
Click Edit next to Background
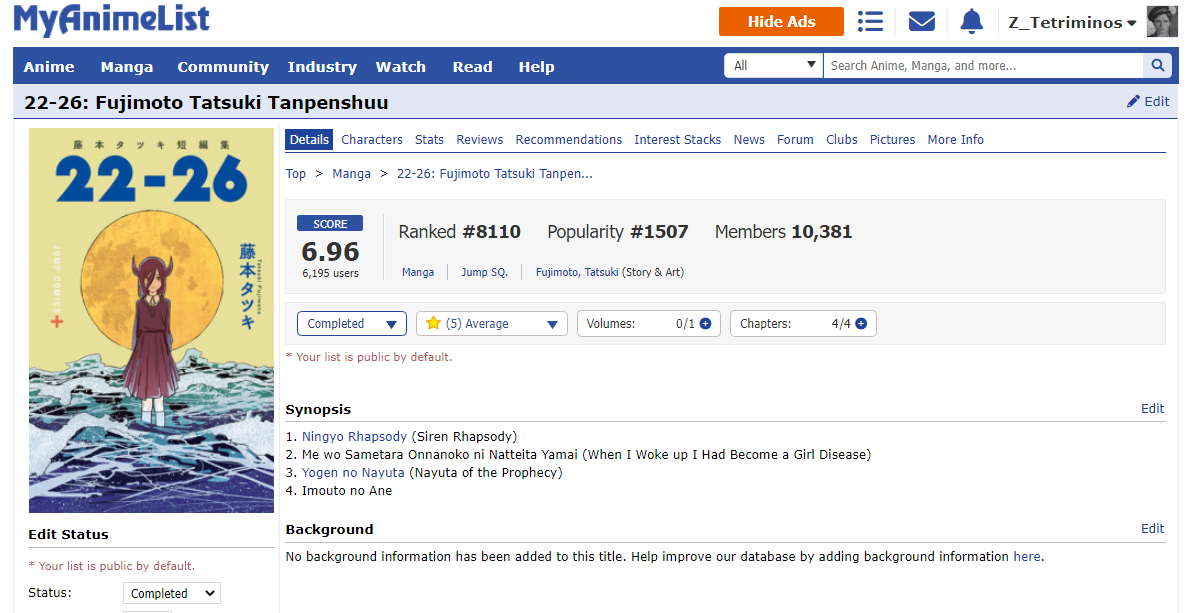(x=1152, y=528)
